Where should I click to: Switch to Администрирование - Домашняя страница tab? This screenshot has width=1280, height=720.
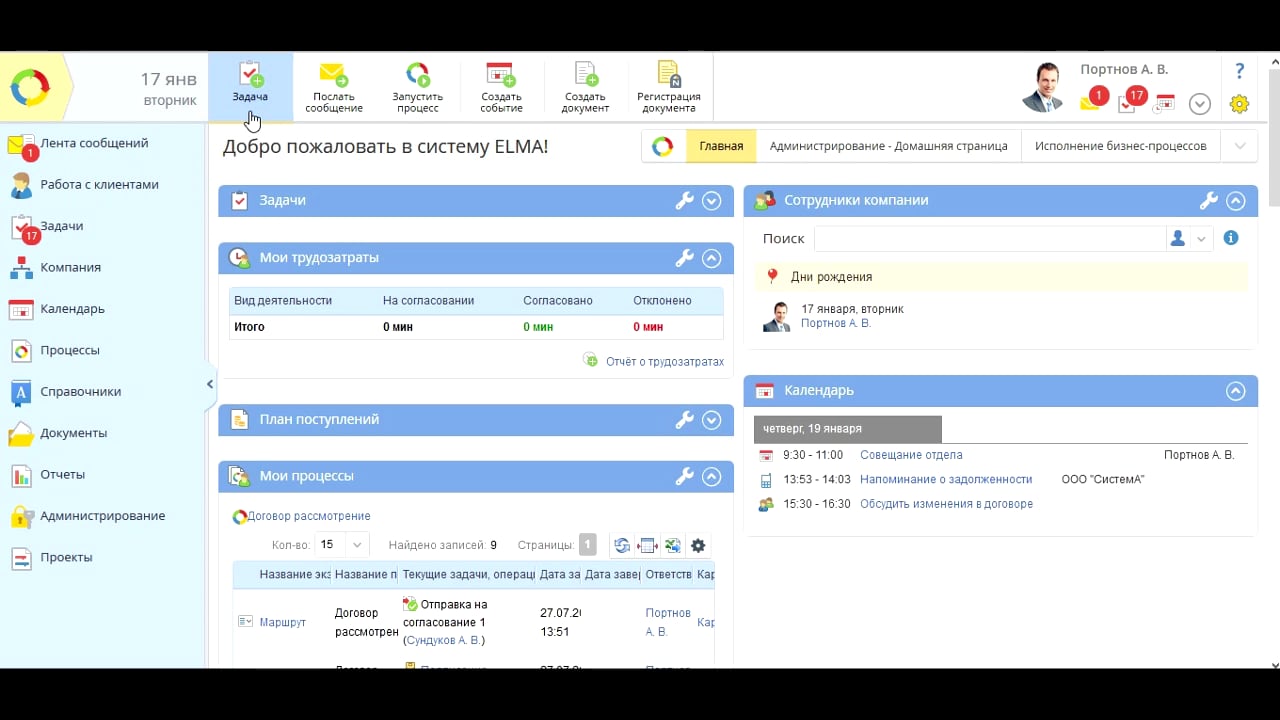pyautogui.click(x=889, y=146)
